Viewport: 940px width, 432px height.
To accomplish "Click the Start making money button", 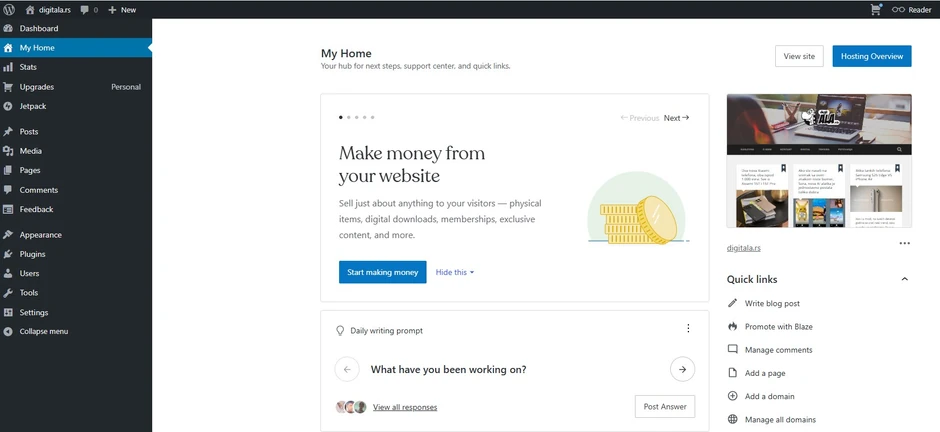I will click(382, 272).
